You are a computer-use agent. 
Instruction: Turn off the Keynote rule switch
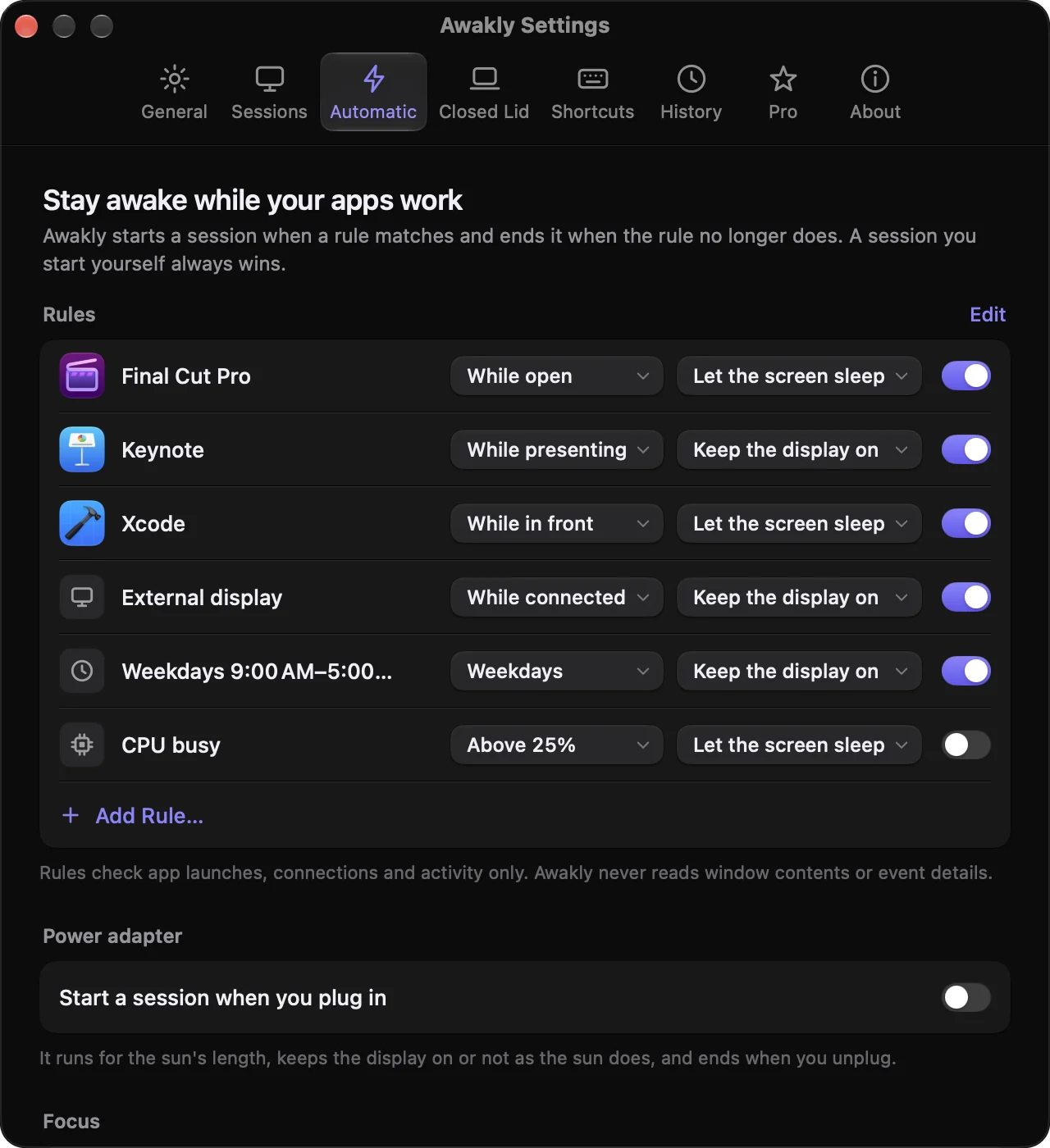pyautogui.click(x=966, y=449)
